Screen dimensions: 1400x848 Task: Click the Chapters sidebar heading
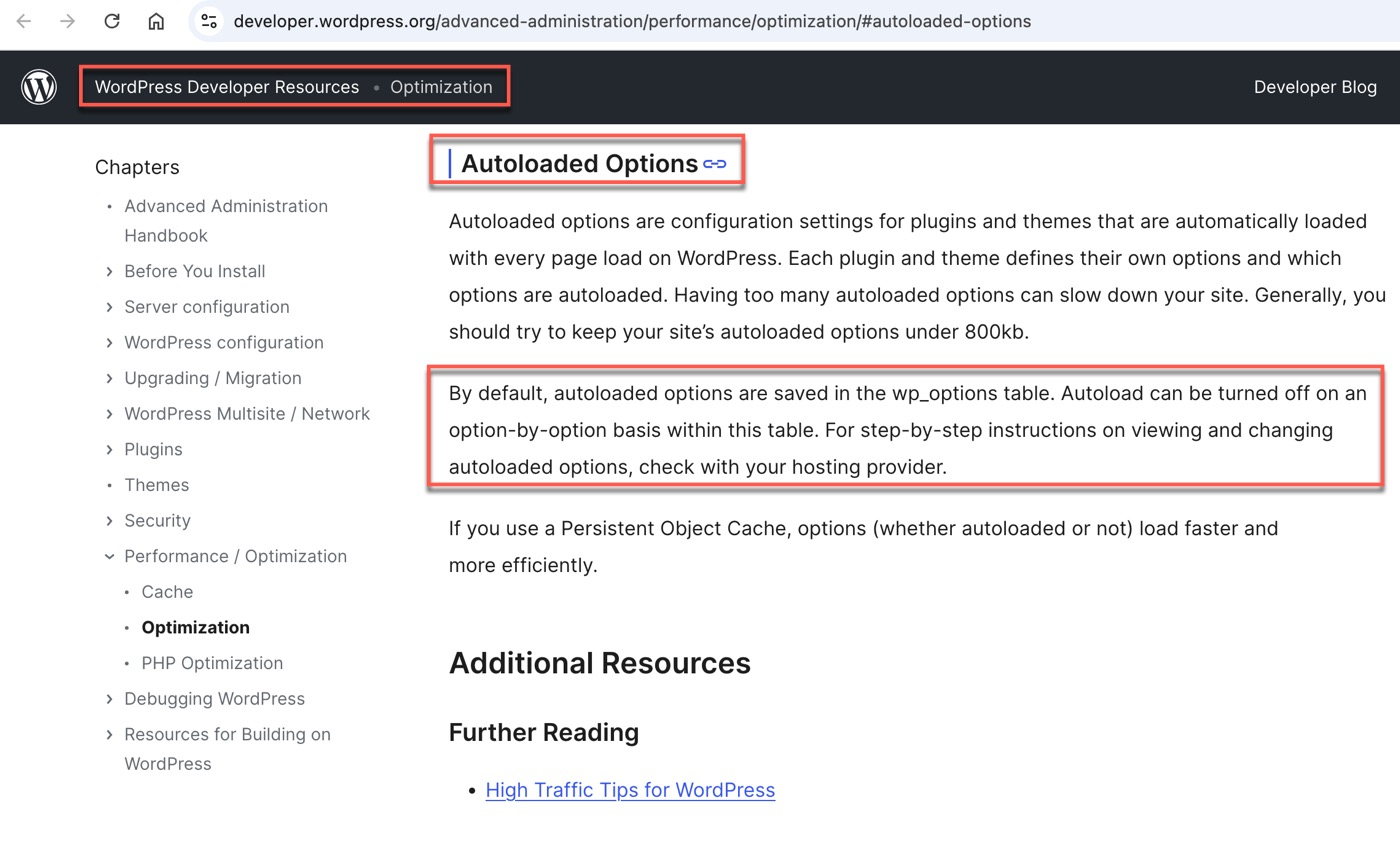pyautogui.click(x=137, y=167)
